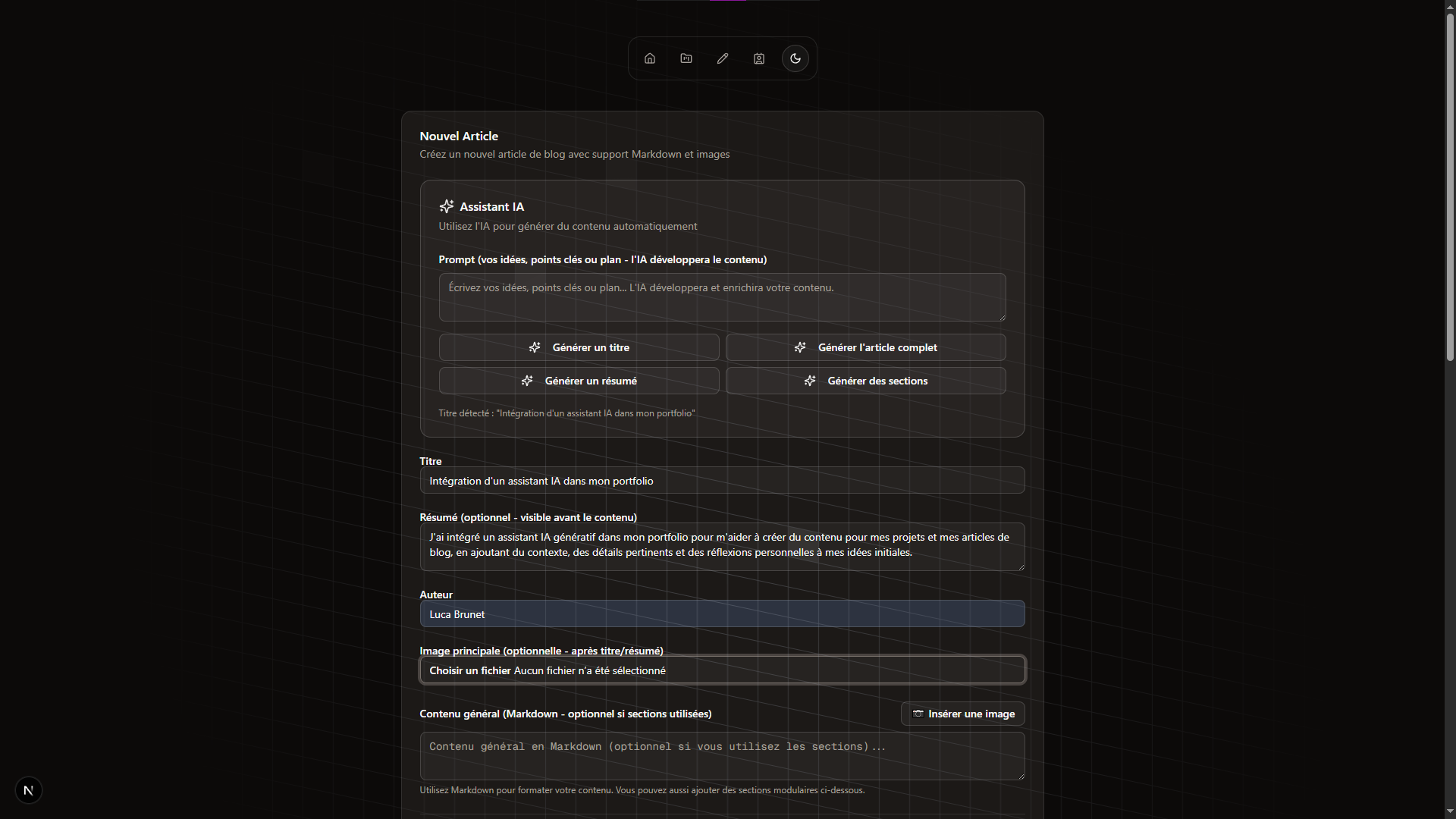Click into the Résumé text area
The image size is (1456, 819).
pyautogui.click(x=721, y=546)
